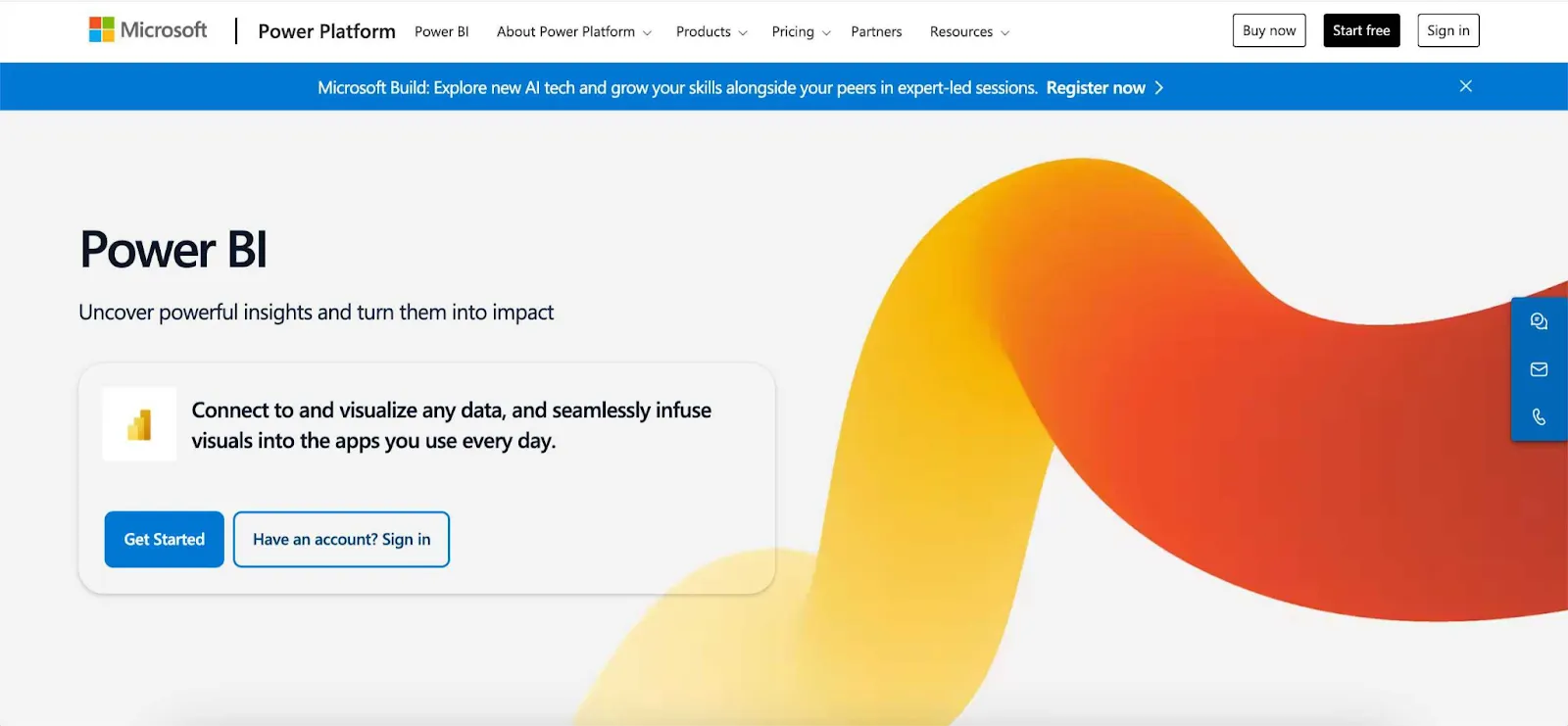Click the Power BI product icon
The width and height of the screenshot is (1568, 726).
pos(139,424)
